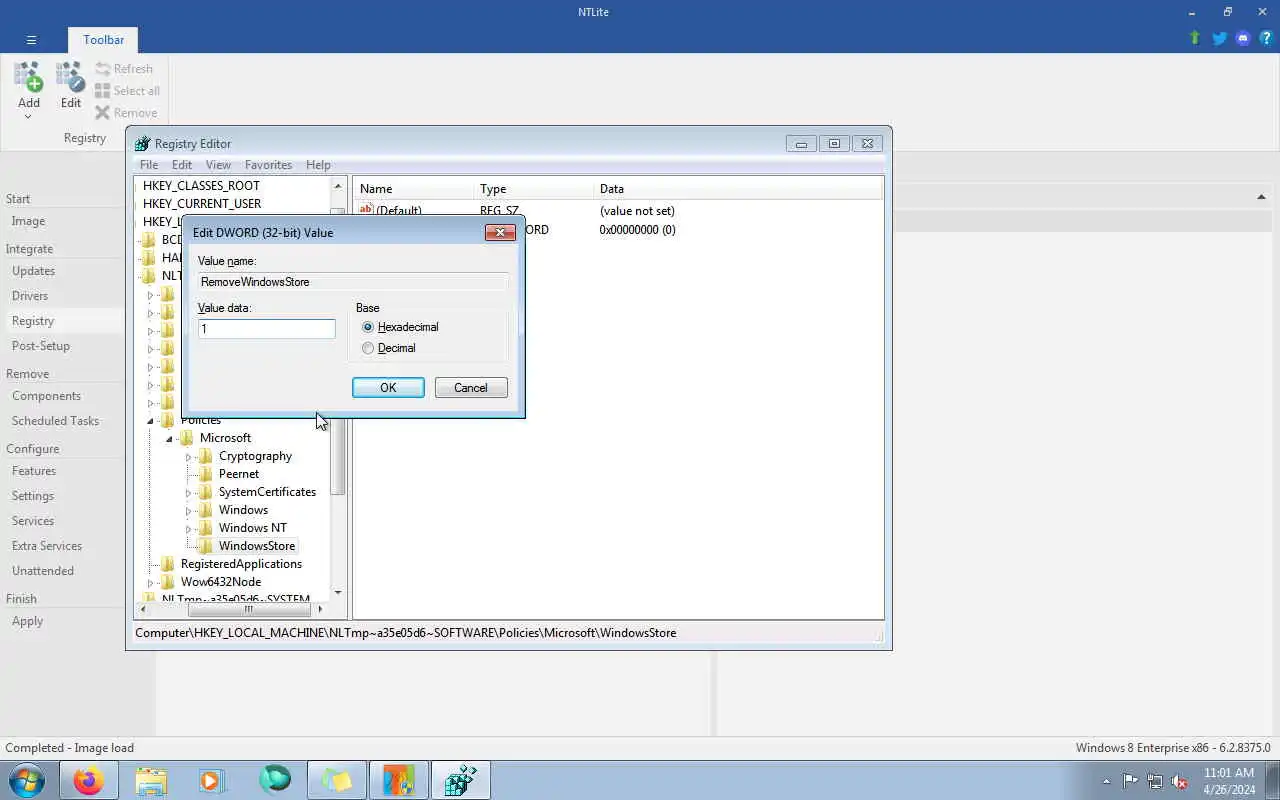The image size is (1280, 800).
Task: Select HKEY_CLASSES_ROOT in the tree
Action: click(x=201, y=186)
